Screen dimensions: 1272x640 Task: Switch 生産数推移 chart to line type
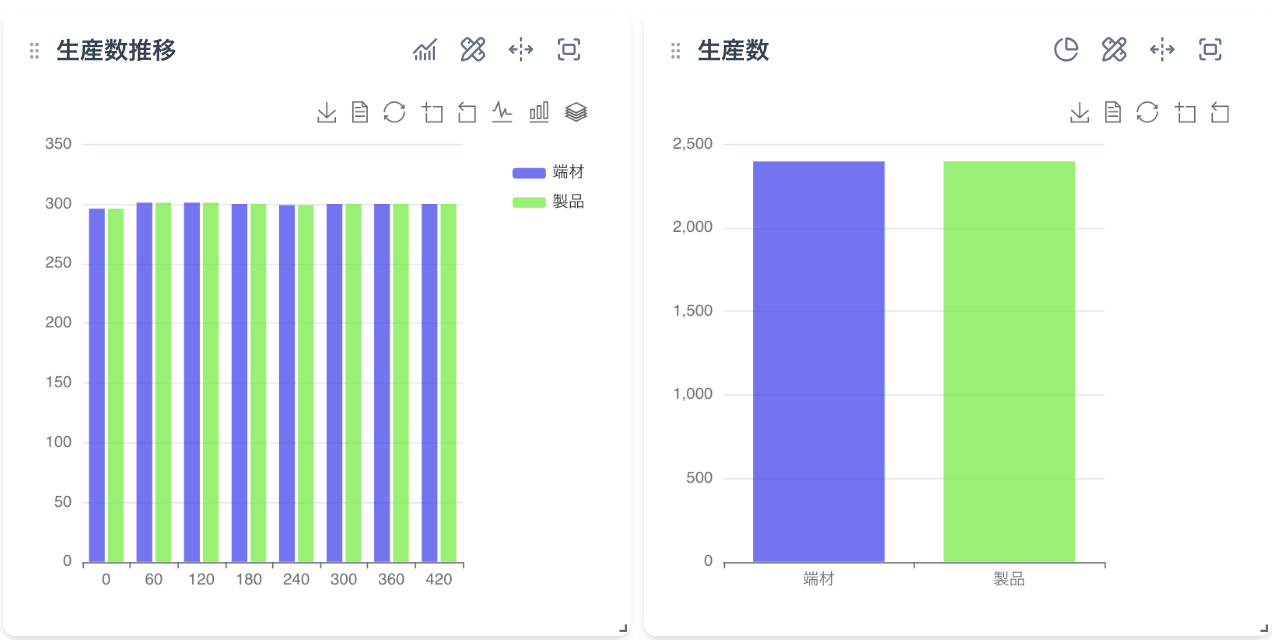(502, 112)
